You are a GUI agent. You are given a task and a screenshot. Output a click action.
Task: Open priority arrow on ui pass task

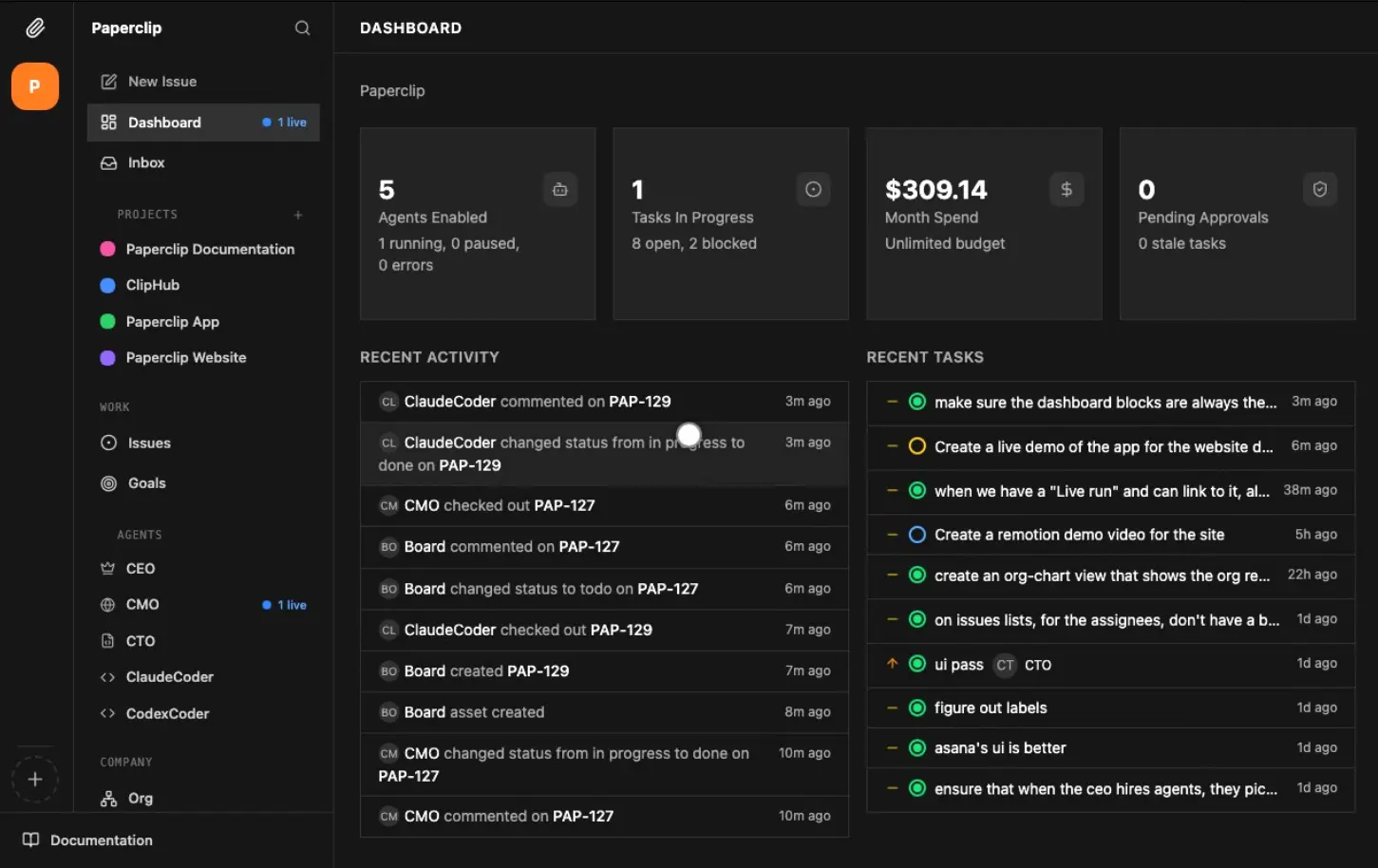(892, 664)
